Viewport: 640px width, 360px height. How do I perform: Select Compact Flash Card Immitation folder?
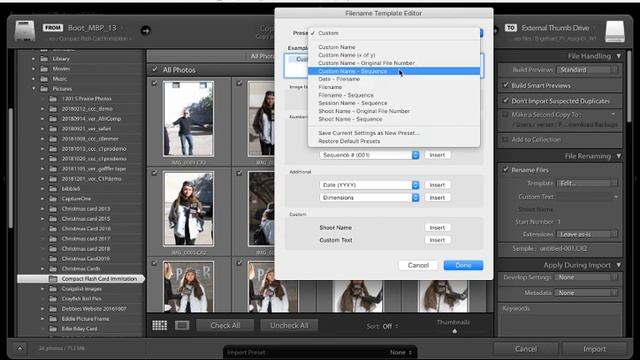point(81,279)
